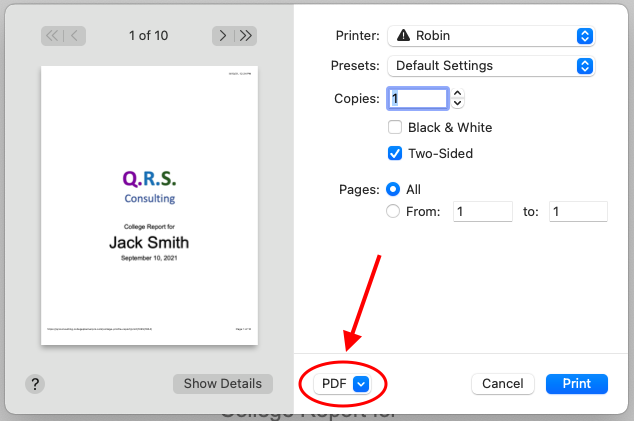The height and width of the screenshot is (421, 634).
Task: Open the Printer dropdown showing Robin
Action: tap(491, 36)
